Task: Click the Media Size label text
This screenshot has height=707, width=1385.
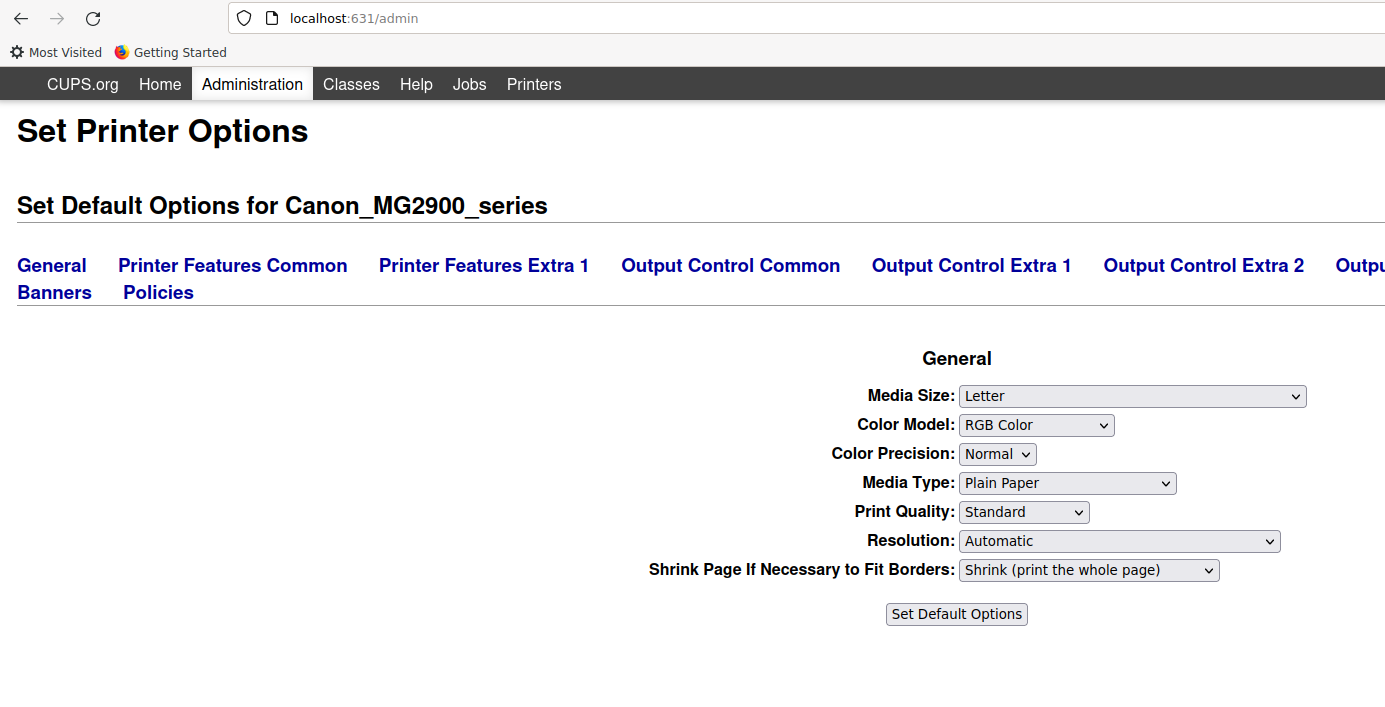Action: click(911, 396)
